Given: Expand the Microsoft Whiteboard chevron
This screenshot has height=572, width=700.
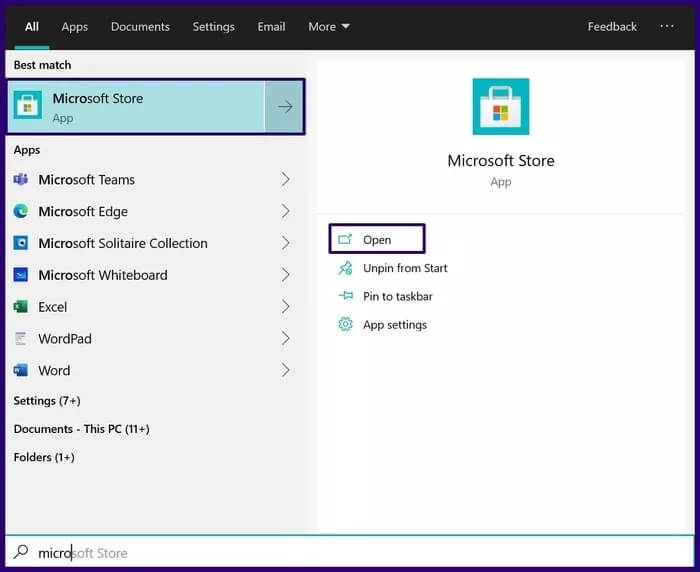Looking at the screenshot, I should tap(286, 275).
